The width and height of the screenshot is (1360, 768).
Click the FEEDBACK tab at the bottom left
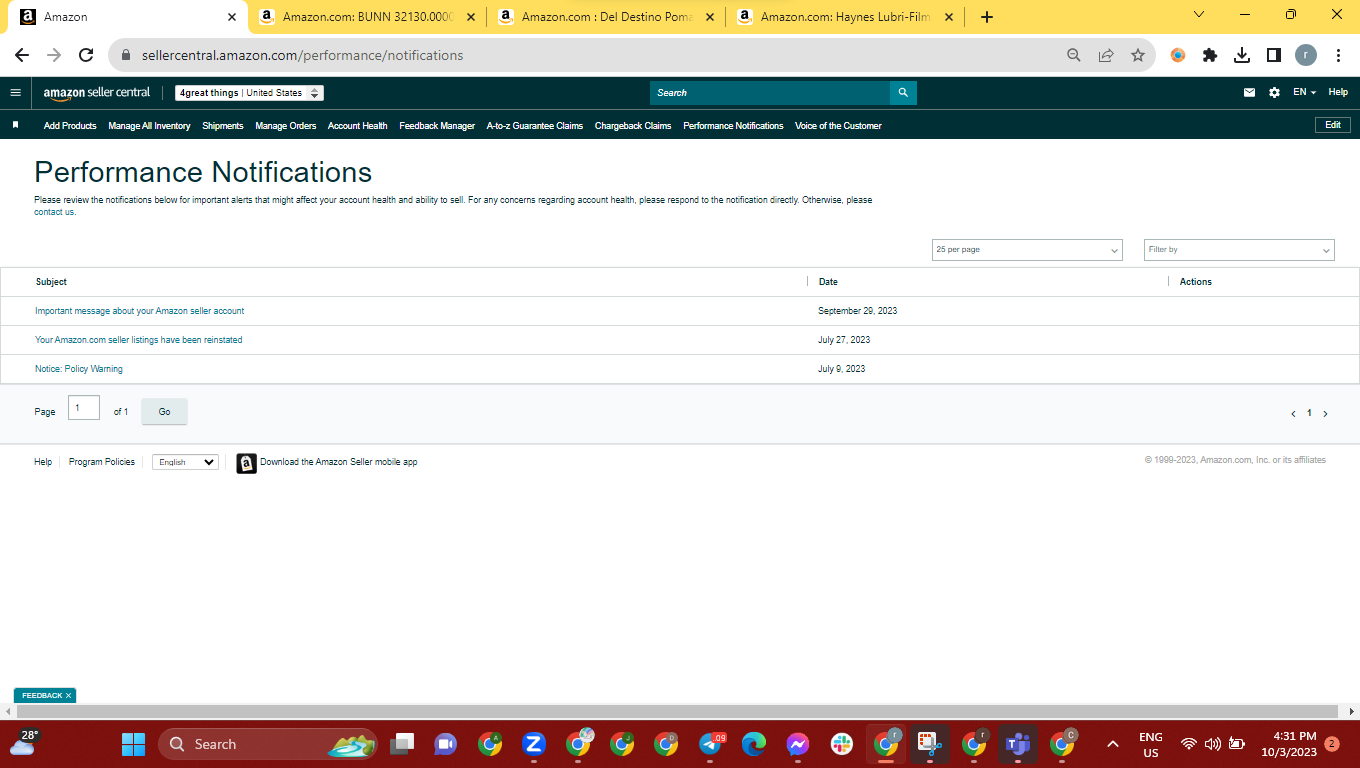(45, 695)
